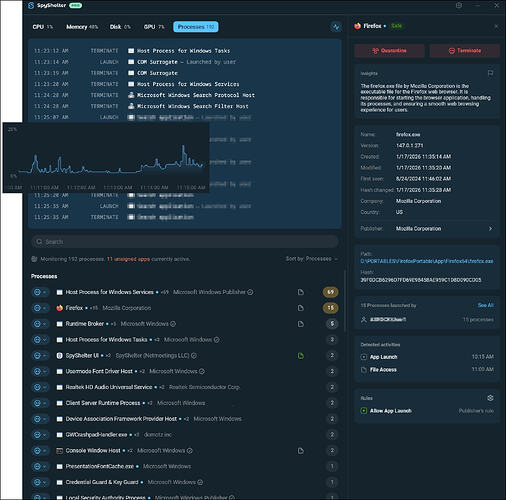Open file icon on Host Process for Windows Services row
The width and height of the screenshot is (506, 500).
coord(300,292)
